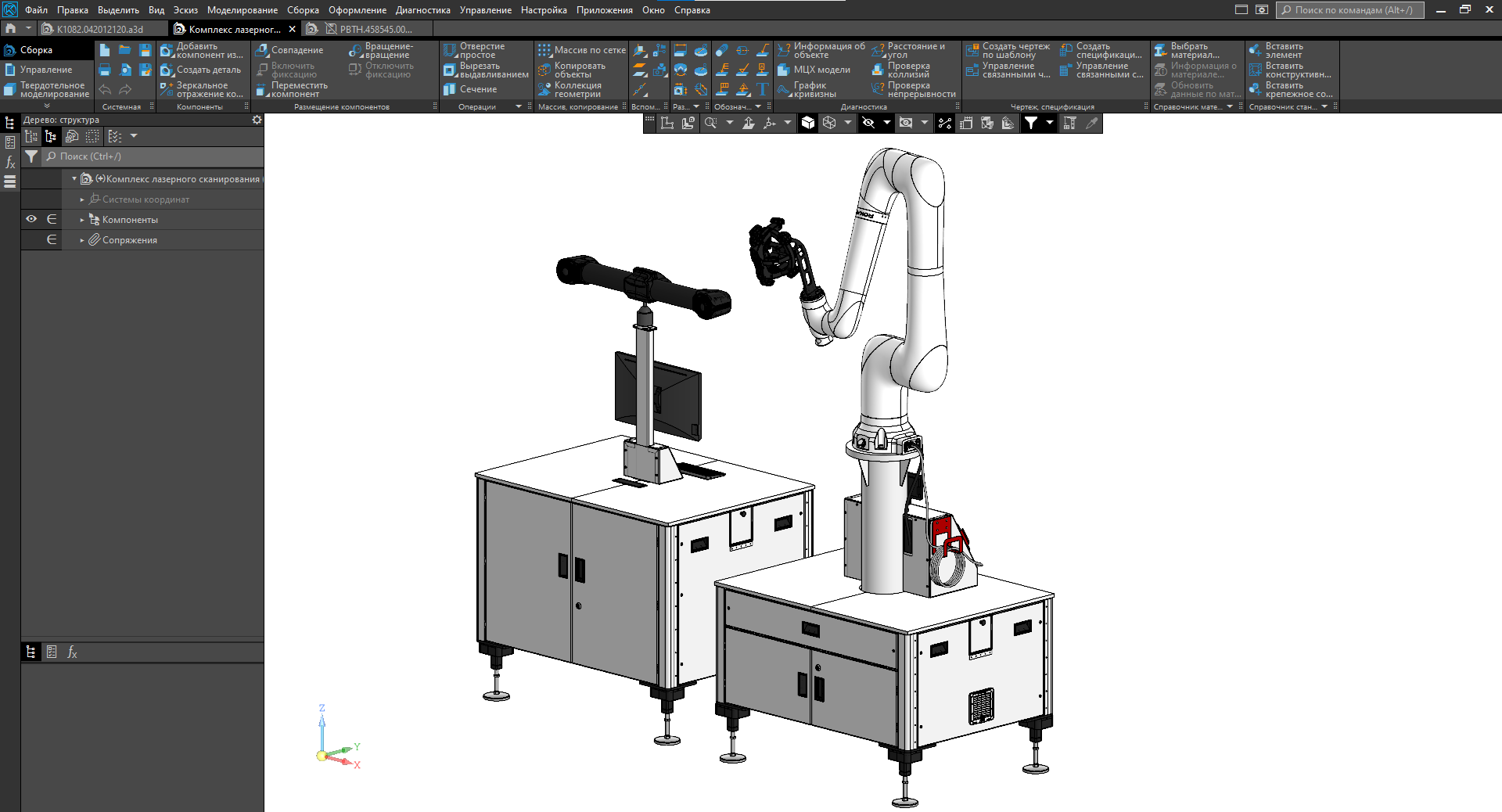This screenshot has height=812, width=1502.
Task: Open tree filter funnel icon
Action: tap(31, 156)
